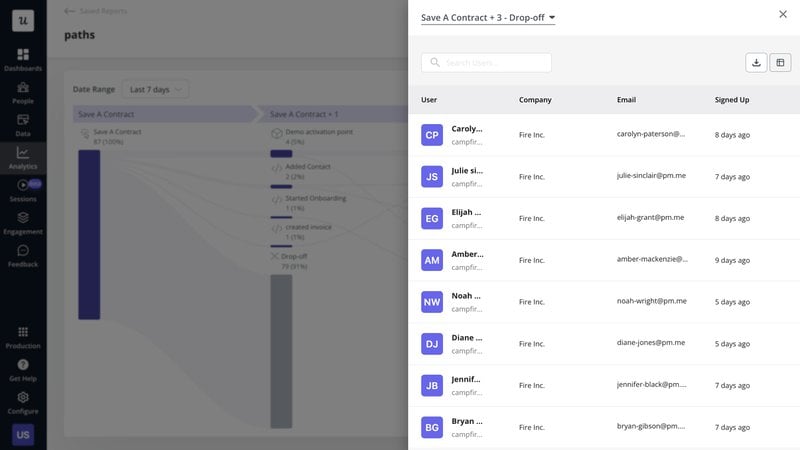The width and height of the screenshot is (800, 450).
Task: Download the user list
Action: (x=756, y=62)
